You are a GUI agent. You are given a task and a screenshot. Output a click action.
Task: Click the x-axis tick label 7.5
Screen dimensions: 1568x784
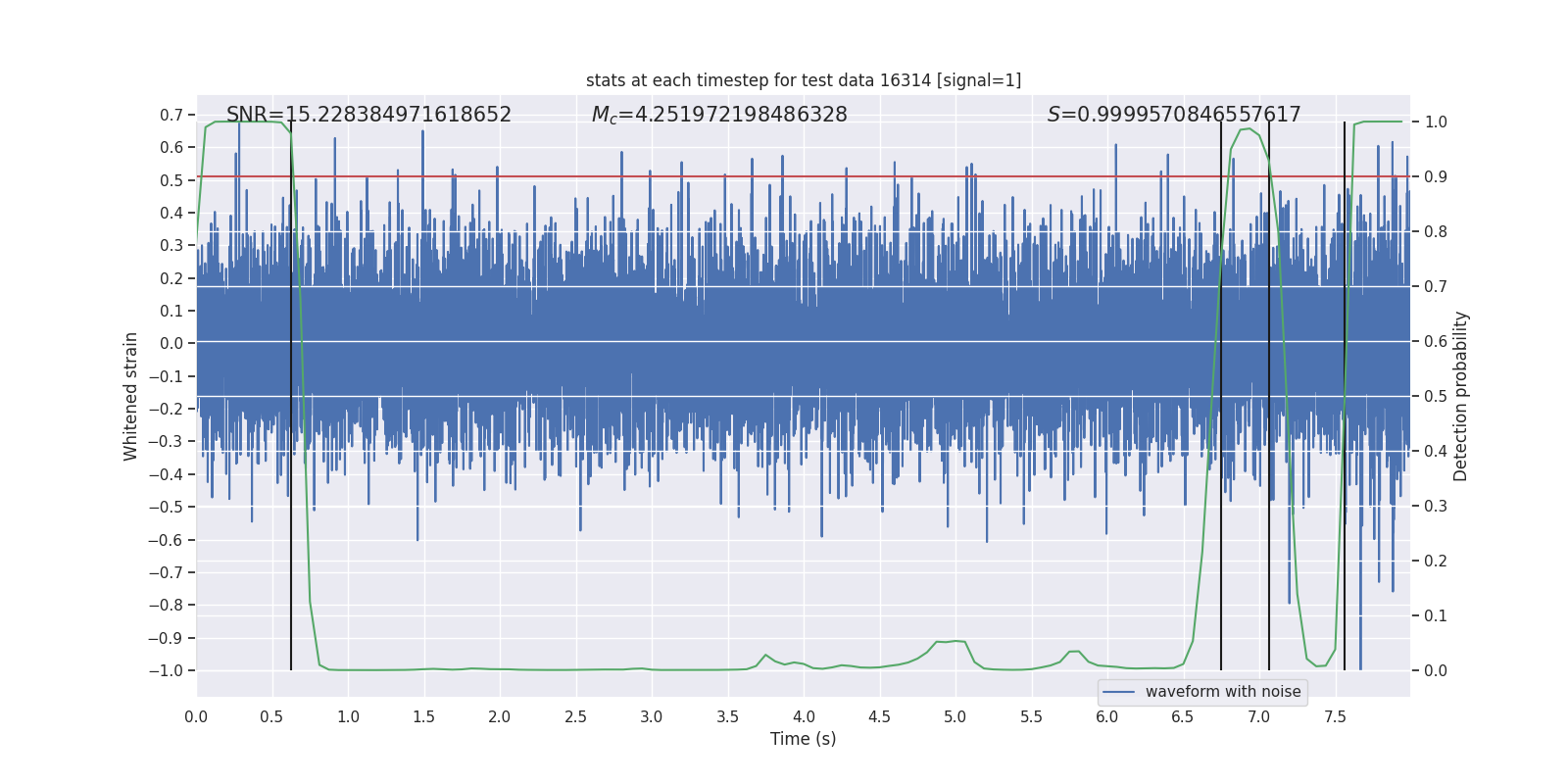pos(1335,716)
